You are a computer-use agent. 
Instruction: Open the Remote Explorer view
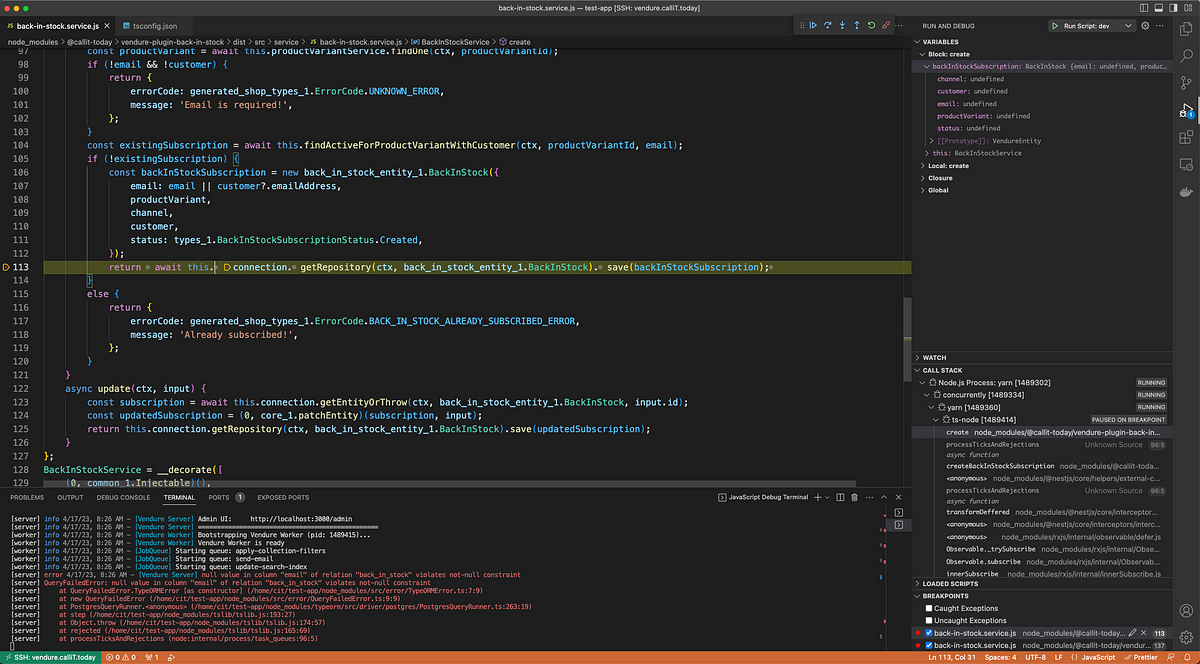(1187, 166)
